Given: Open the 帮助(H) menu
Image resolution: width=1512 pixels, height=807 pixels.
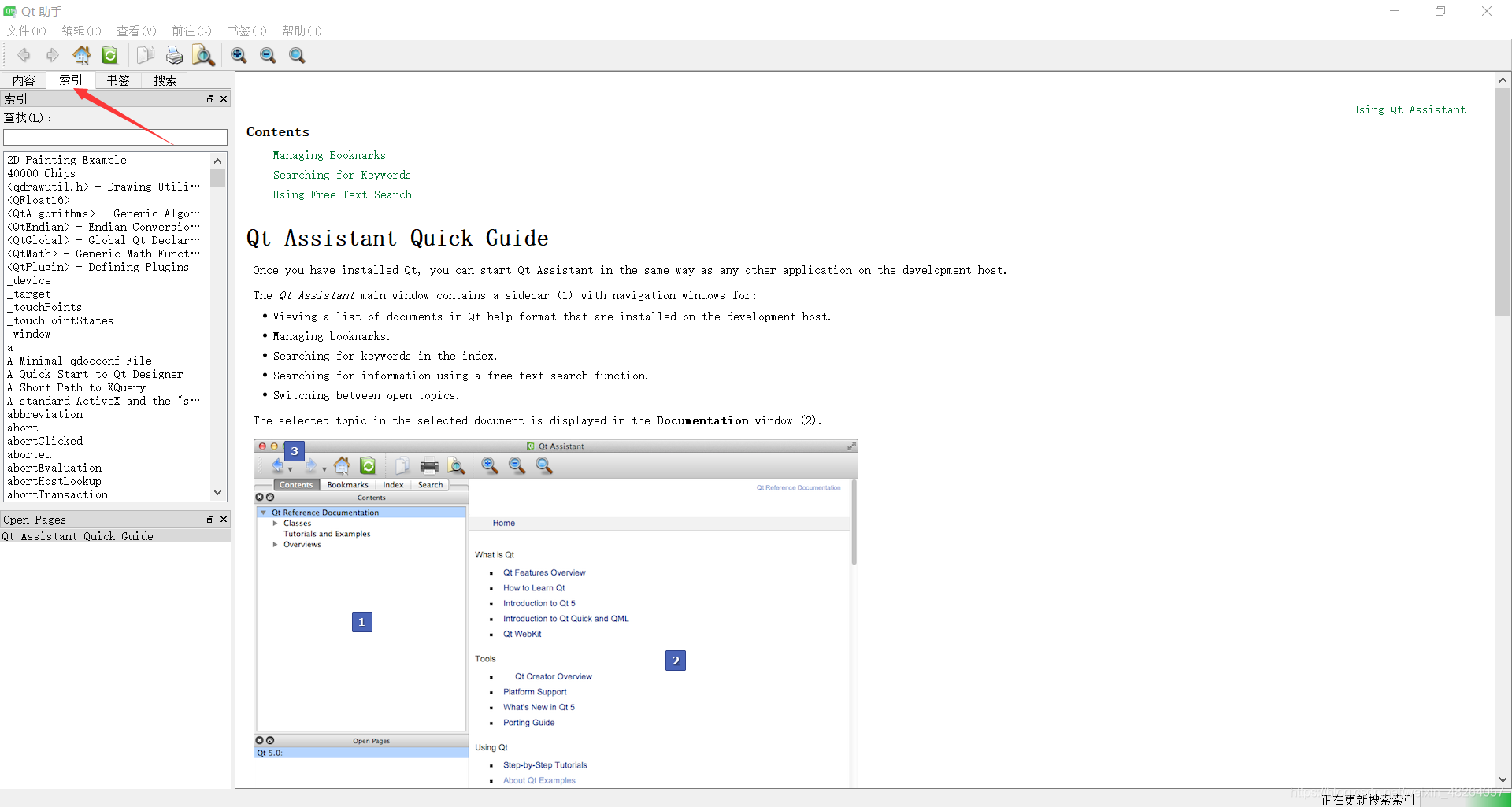Looking at the screenshot, I should point(302,31).
